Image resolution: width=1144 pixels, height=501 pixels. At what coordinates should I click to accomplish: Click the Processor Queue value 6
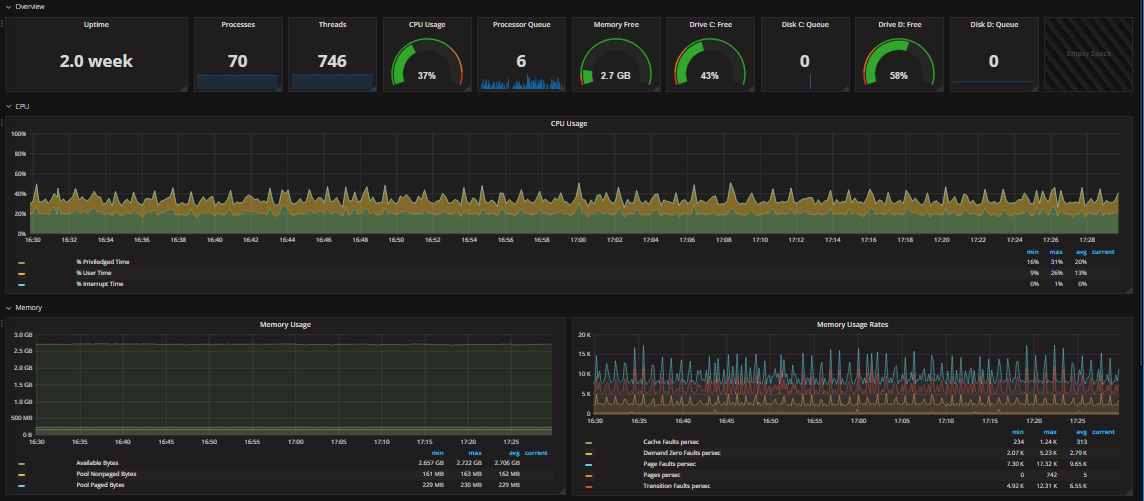click(x=521, y=61)
